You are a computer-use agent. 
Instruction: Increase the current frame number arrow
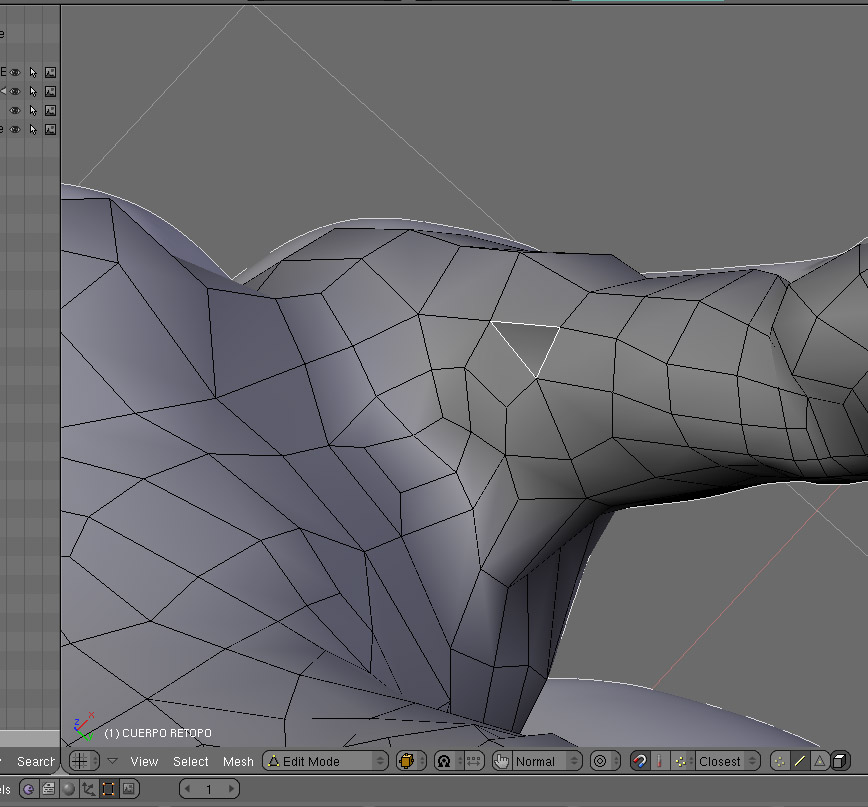[231, 789]
